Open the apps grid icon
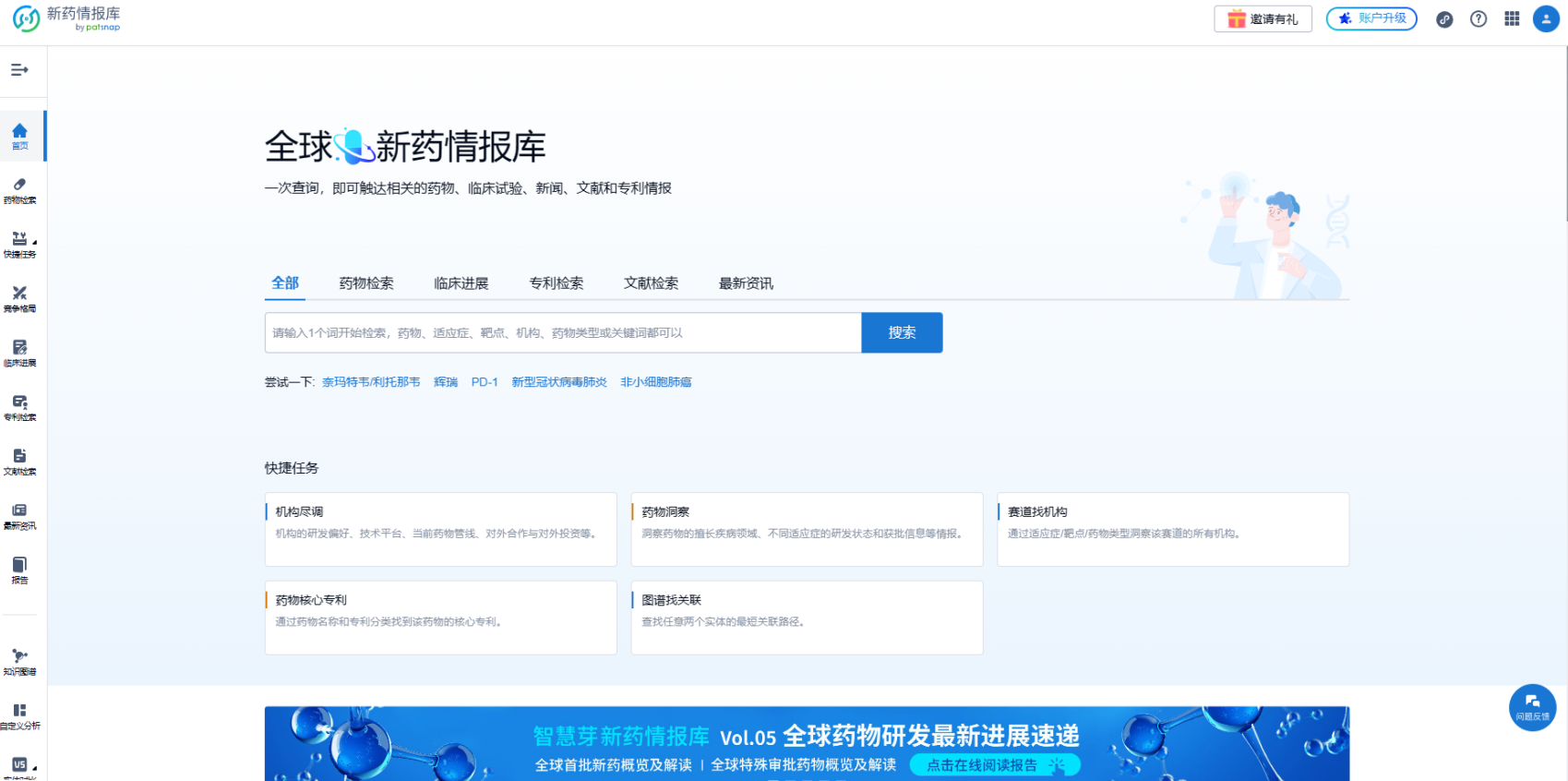 (x=1512, y=19)
